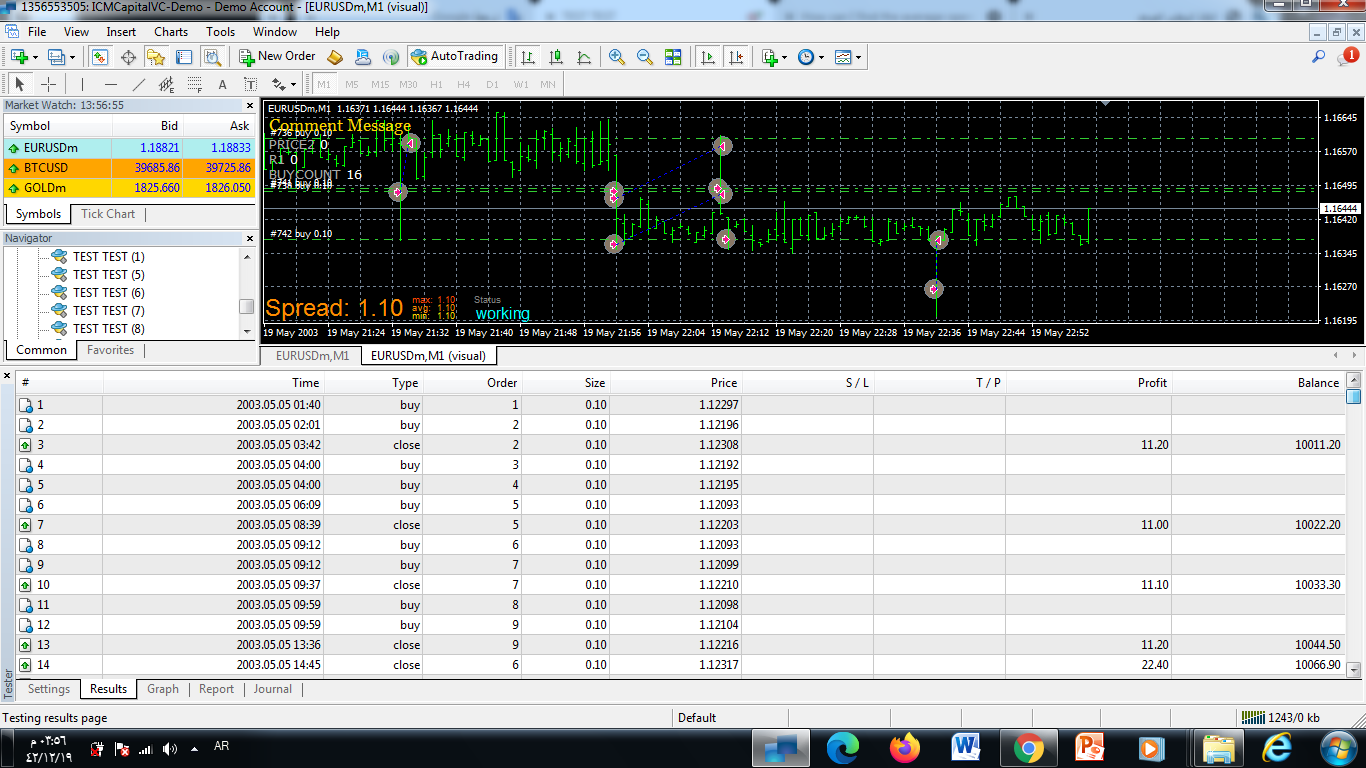Toggle the Navigator window star-folder icon
1366x768 pixels.
156,57
